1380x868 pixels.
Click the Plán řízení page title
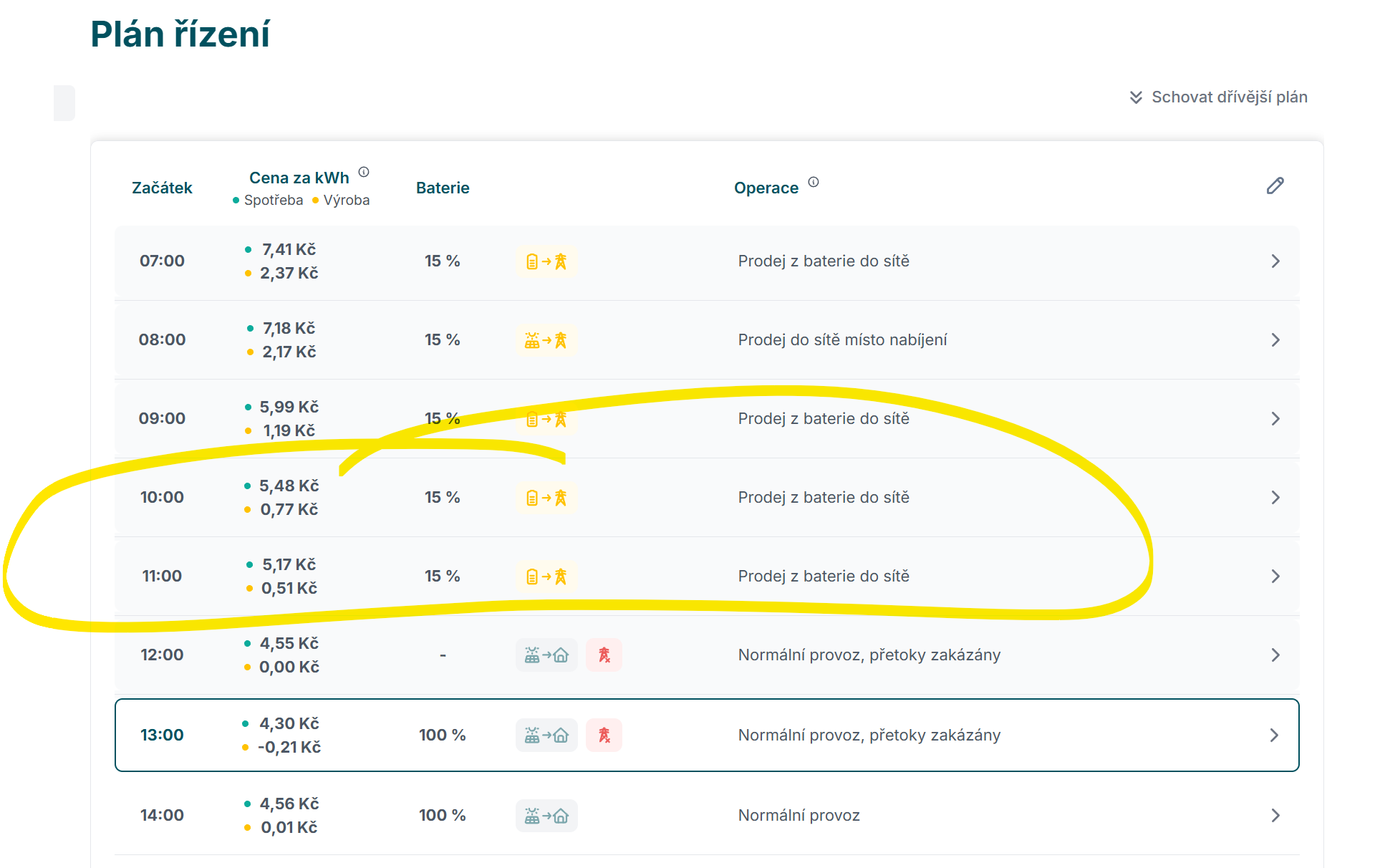(180, 34)
